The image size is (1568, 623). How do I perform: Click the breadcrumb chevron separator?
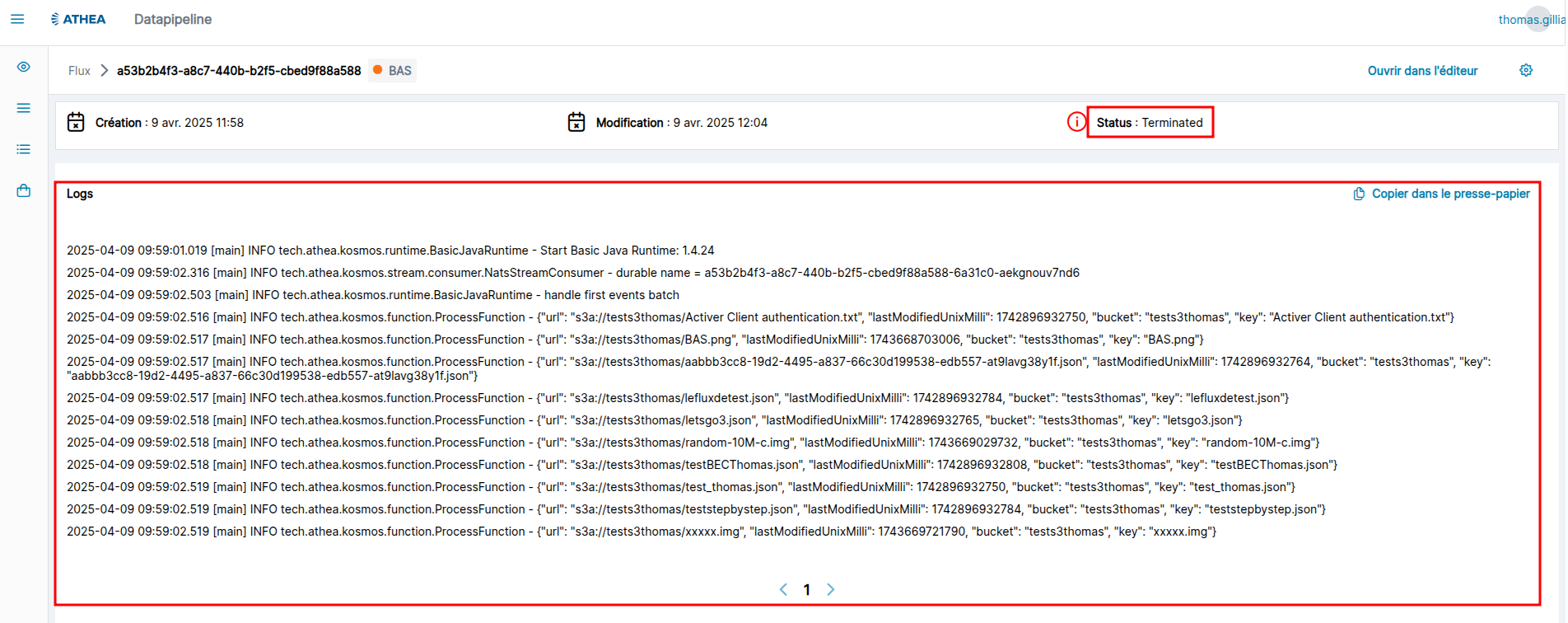pos(104,71)
